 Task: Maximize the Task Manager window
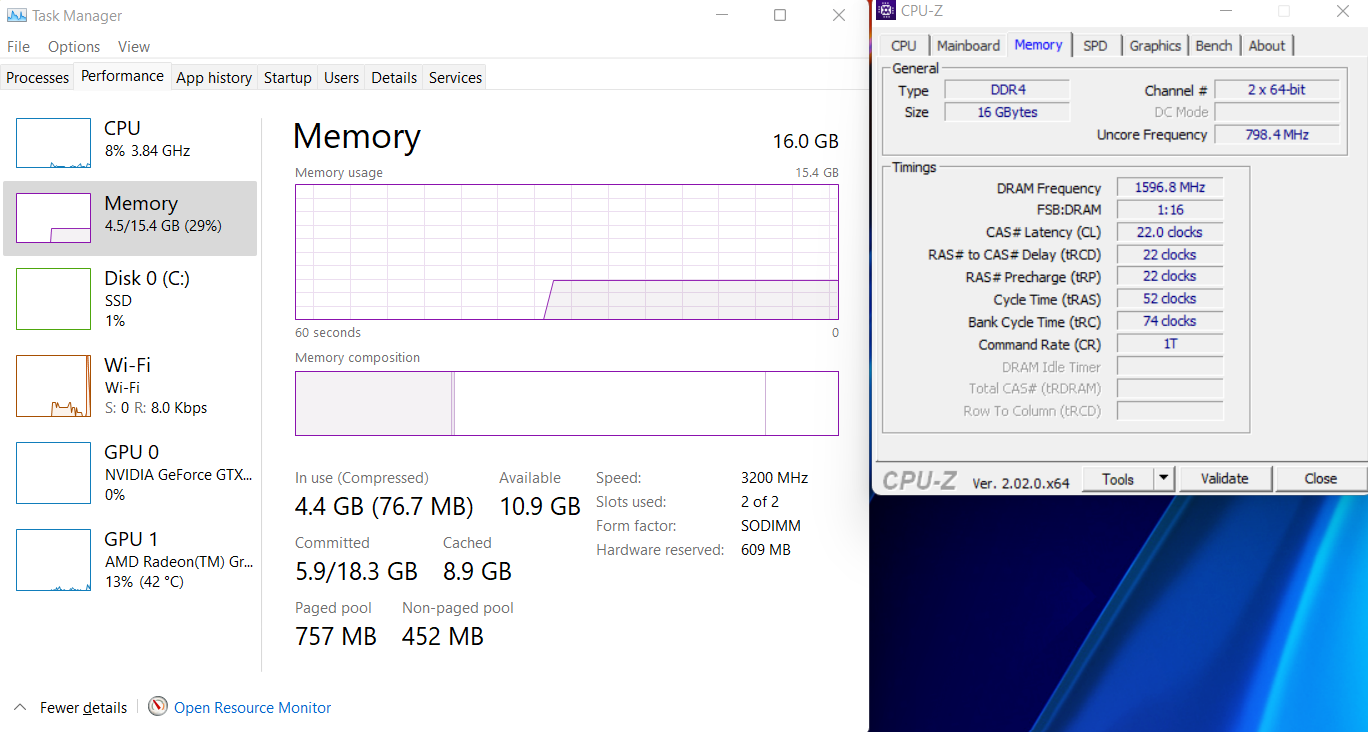point(780,15)
